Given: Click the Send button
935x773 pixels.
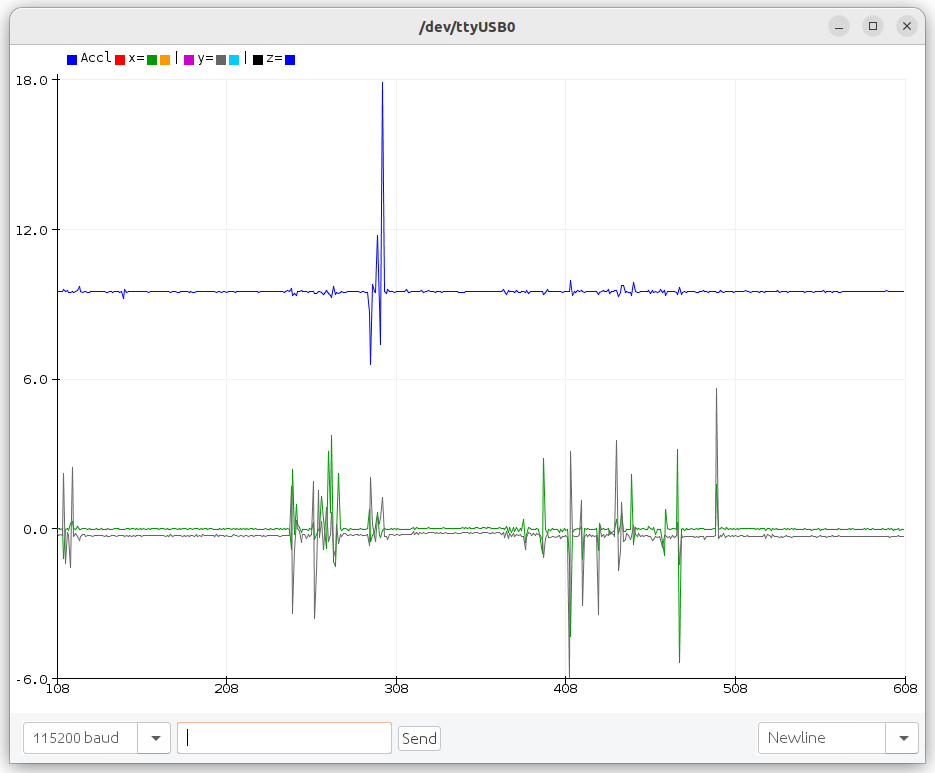Looking at the screenshot, I should tap(419, 738).
